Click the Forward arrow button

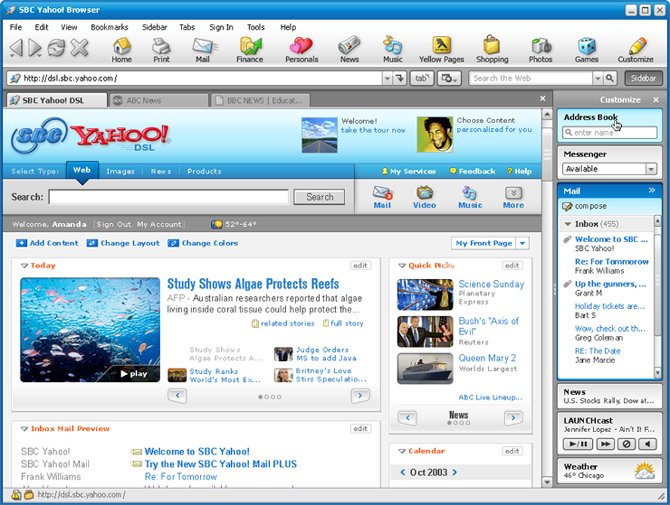click(34, 47)
